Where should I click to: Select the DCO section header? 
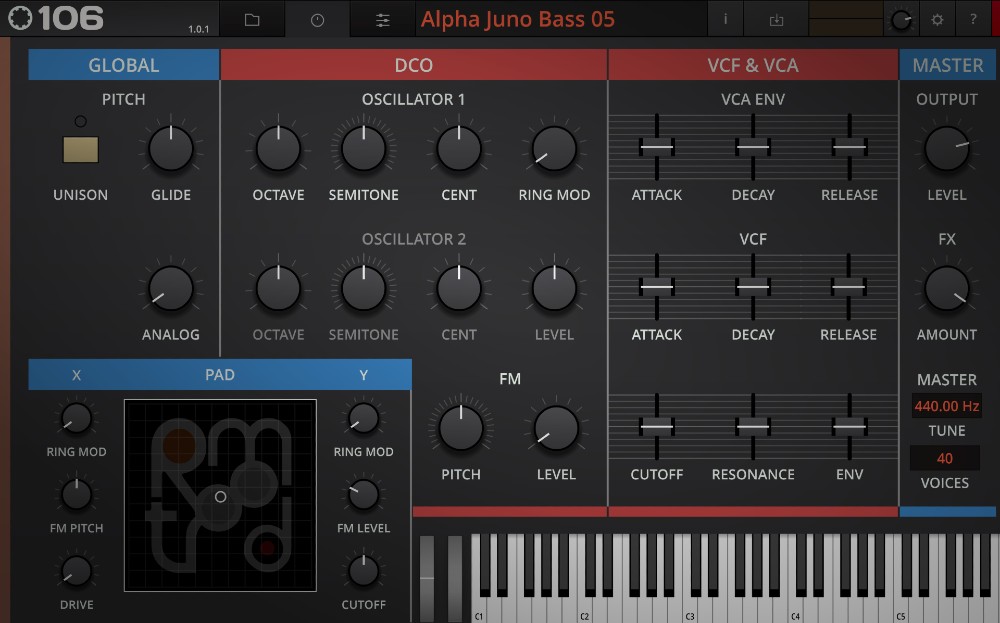point(414,64)
